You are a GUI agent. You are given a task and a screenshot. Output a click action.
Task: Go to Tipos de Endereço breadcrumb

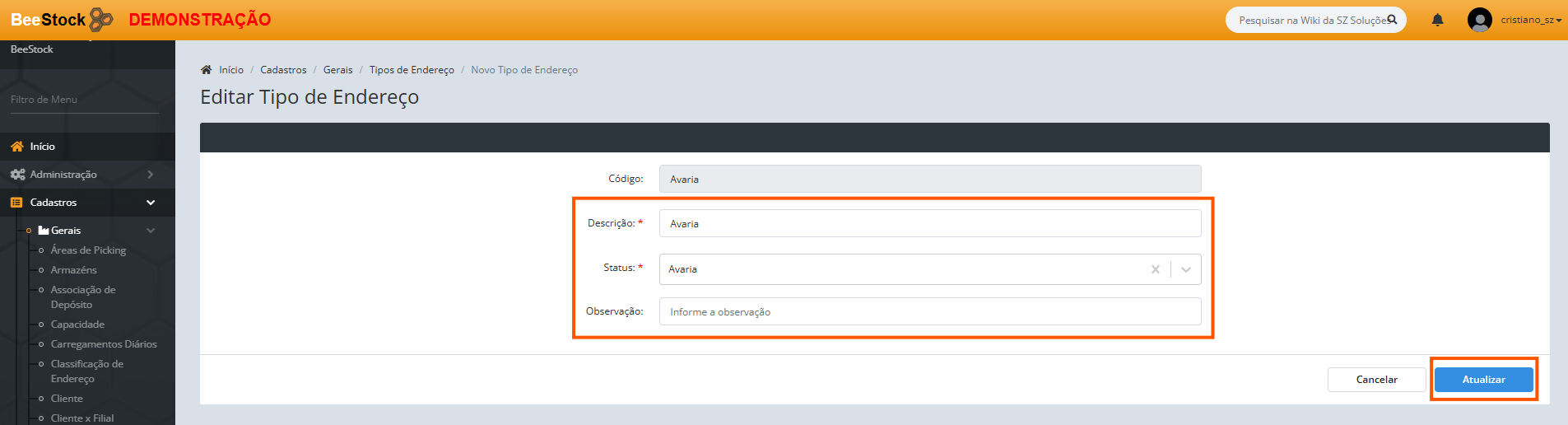(412, 70)
